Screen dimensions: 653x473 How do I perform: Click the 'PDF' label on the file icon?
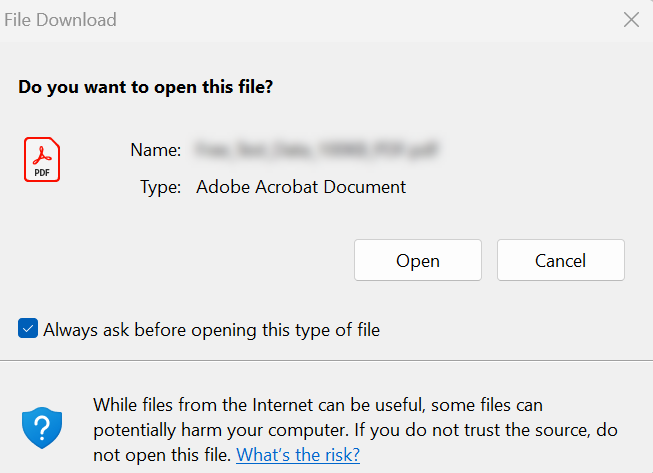(42, 172)
